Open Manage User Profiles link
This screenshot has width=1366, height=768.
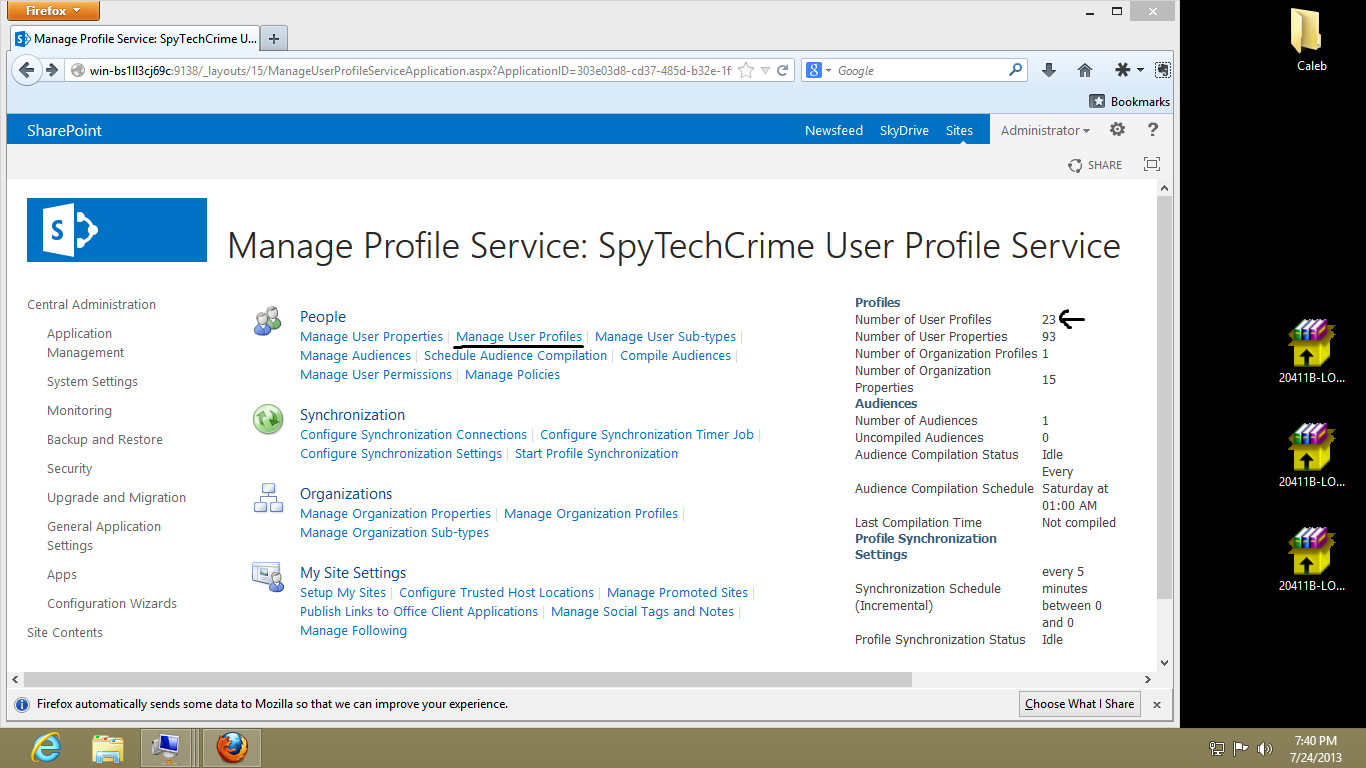point(519,337)
